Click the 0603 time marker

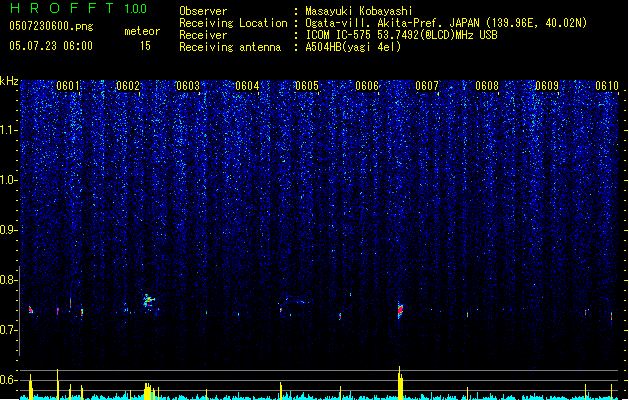[188, 86]
